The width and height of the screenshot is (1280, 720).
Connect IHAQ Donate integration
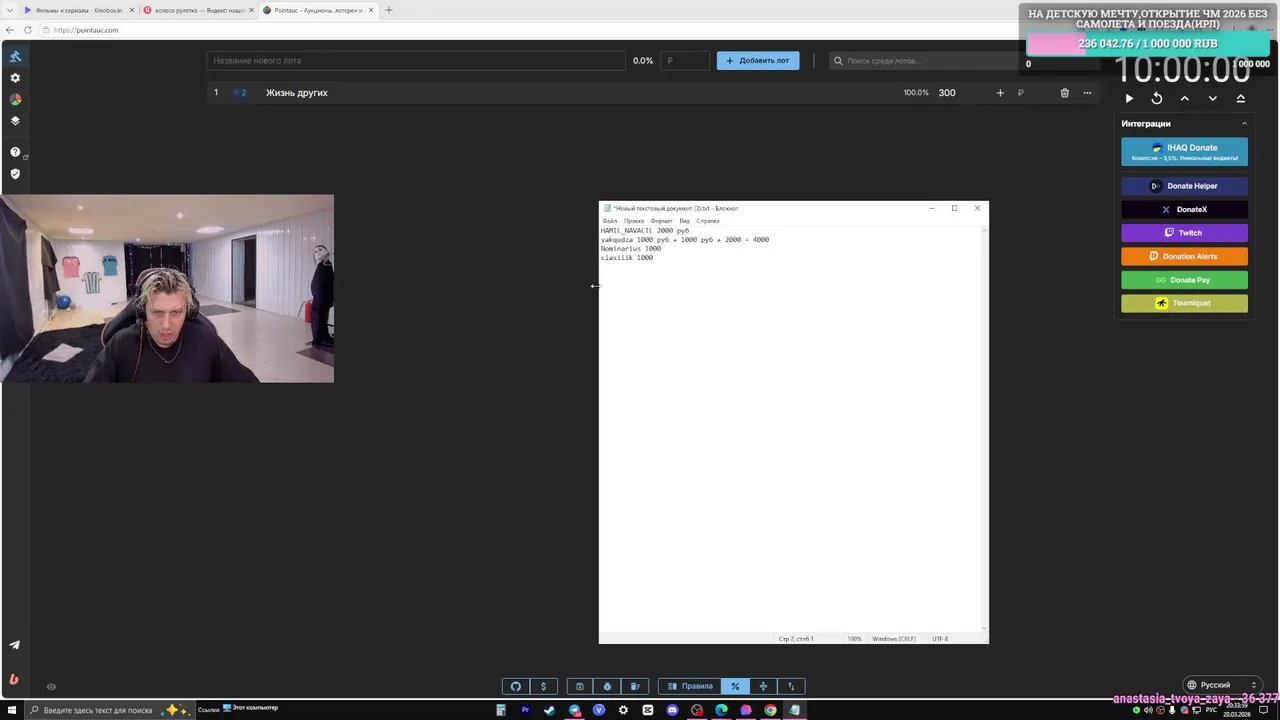coord(1184,152)
